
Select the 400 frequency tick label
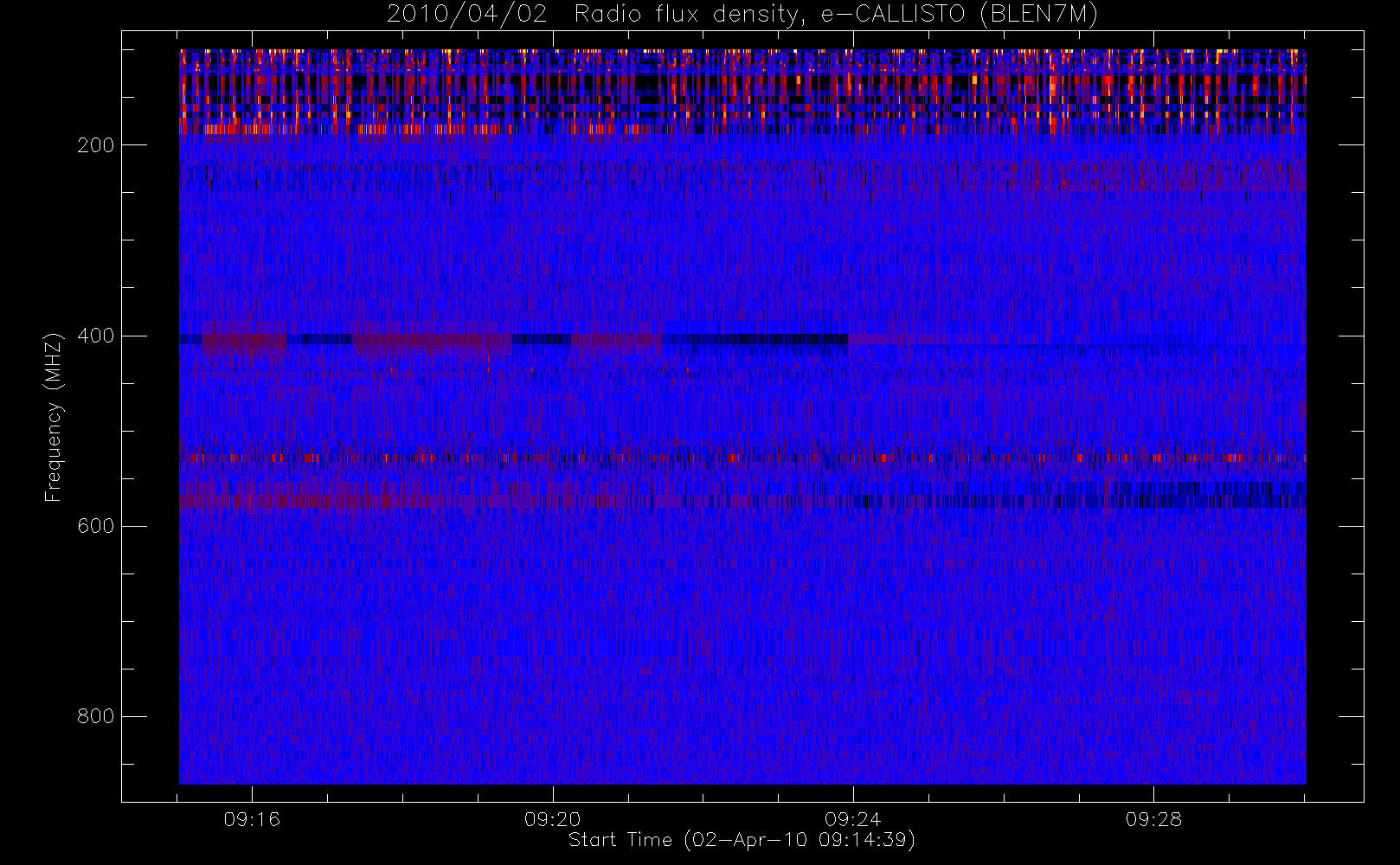96,336
